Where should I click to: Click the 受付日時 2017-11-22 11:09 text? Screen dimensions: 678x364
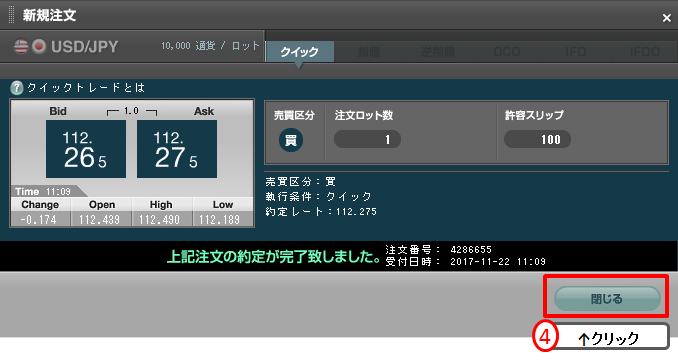coord(465,262)
